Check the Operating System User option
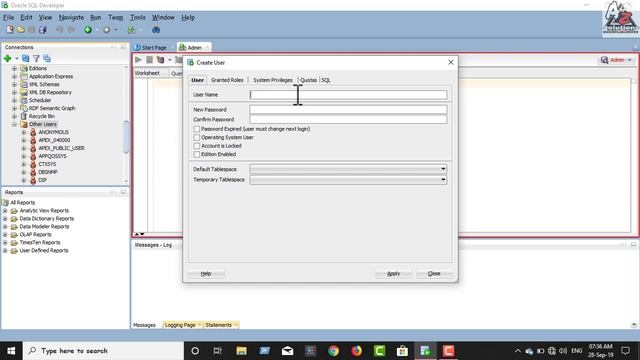640x360 pixels. coord(197,138)
